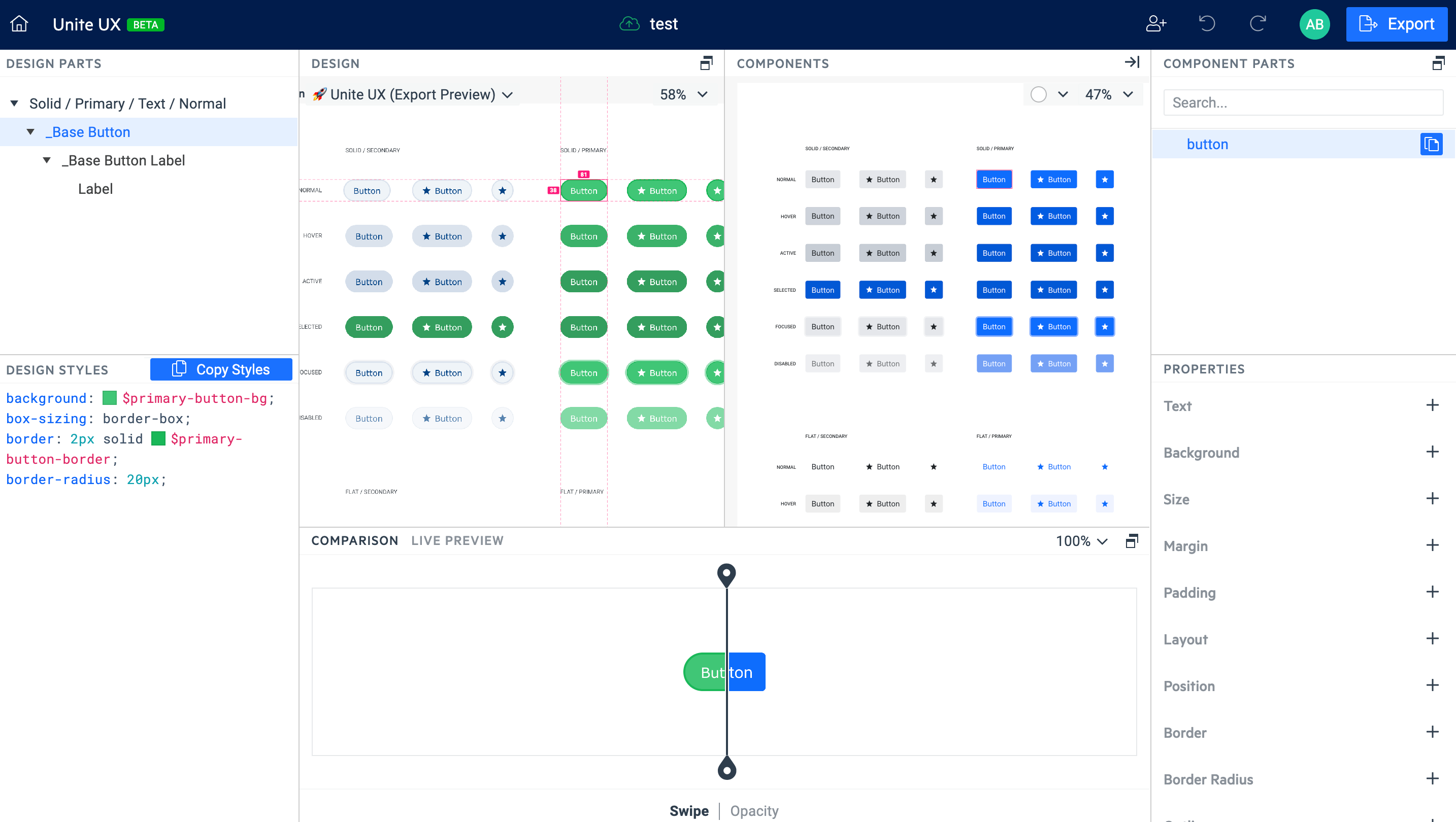Pop out the Design panel
The width and height of the screenshot is (1456, 822).
[x=706, y=63]
